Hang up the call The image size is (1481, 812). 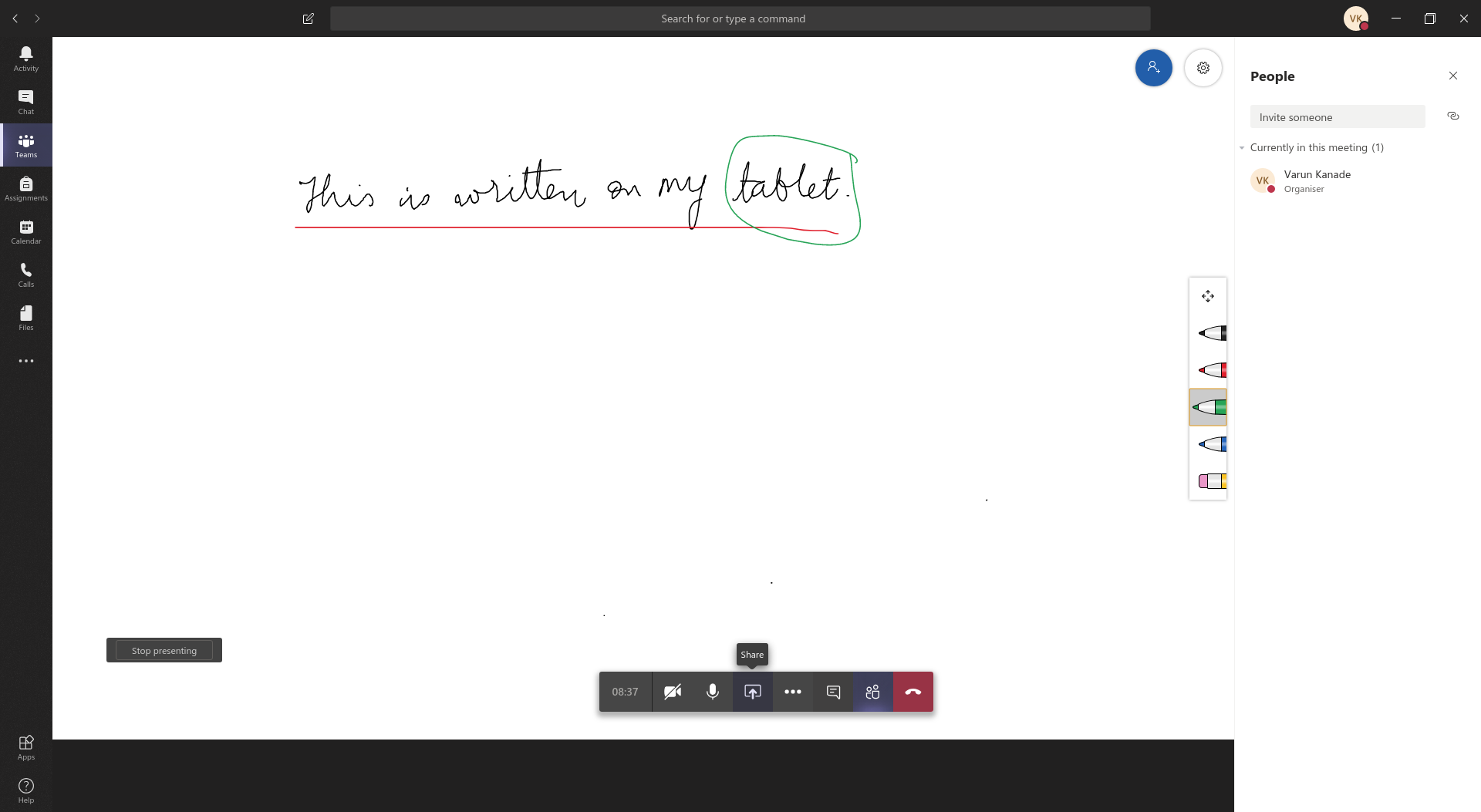pos(913,692)
